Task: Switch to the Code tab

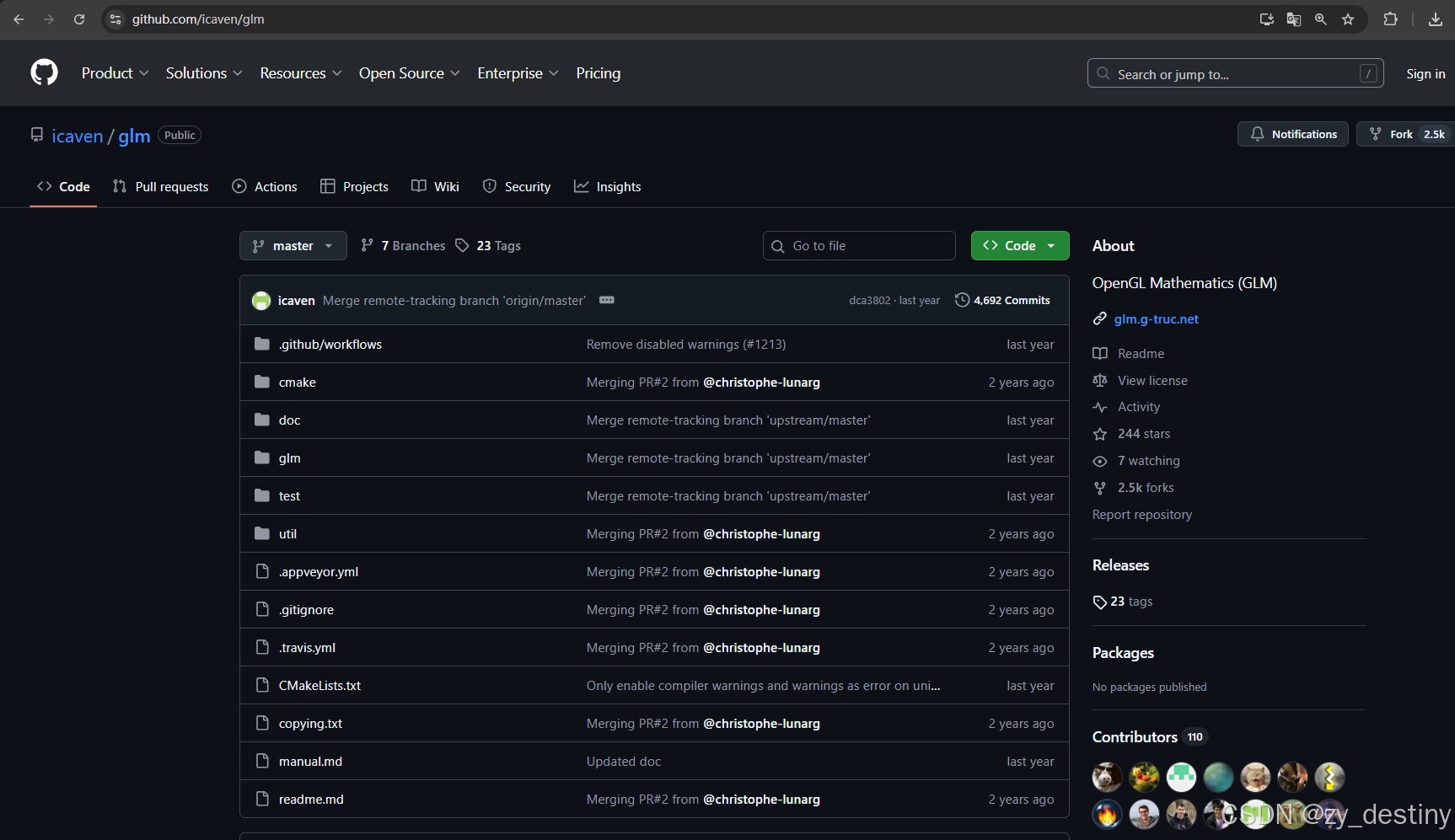Action: point(63,186)
